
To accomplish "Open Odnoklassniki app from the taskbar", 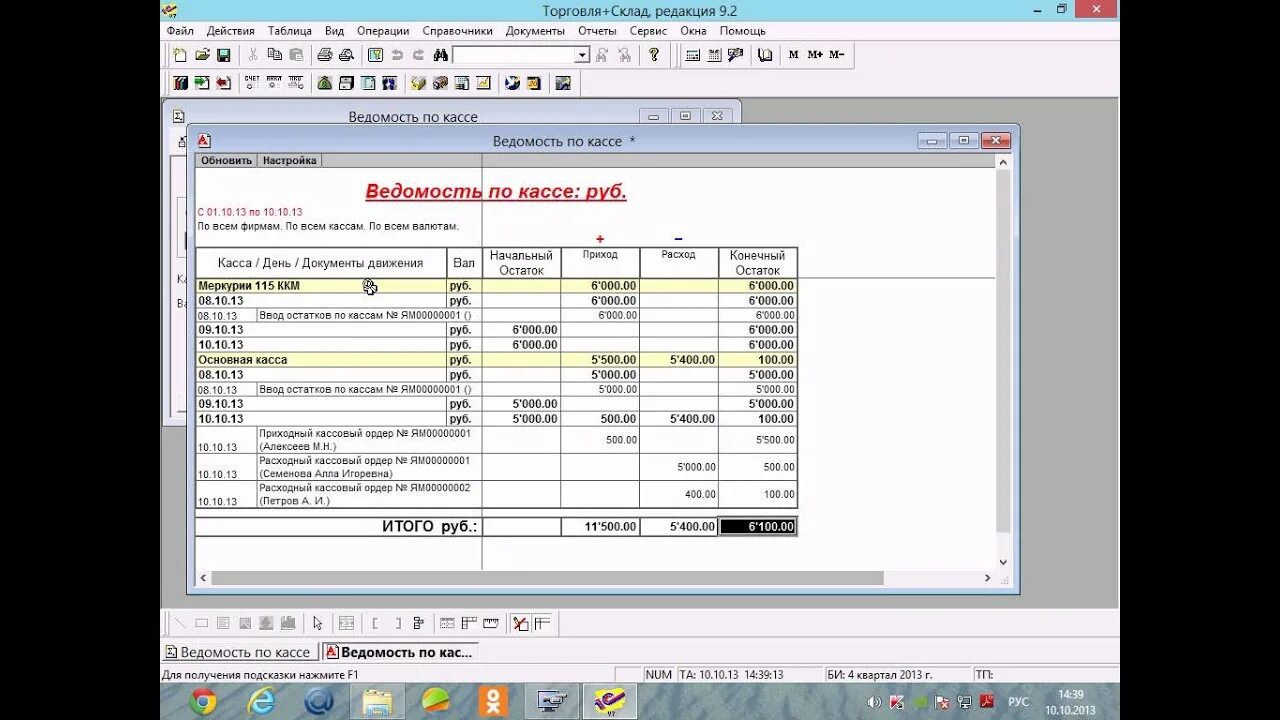I will pos(493,701).
